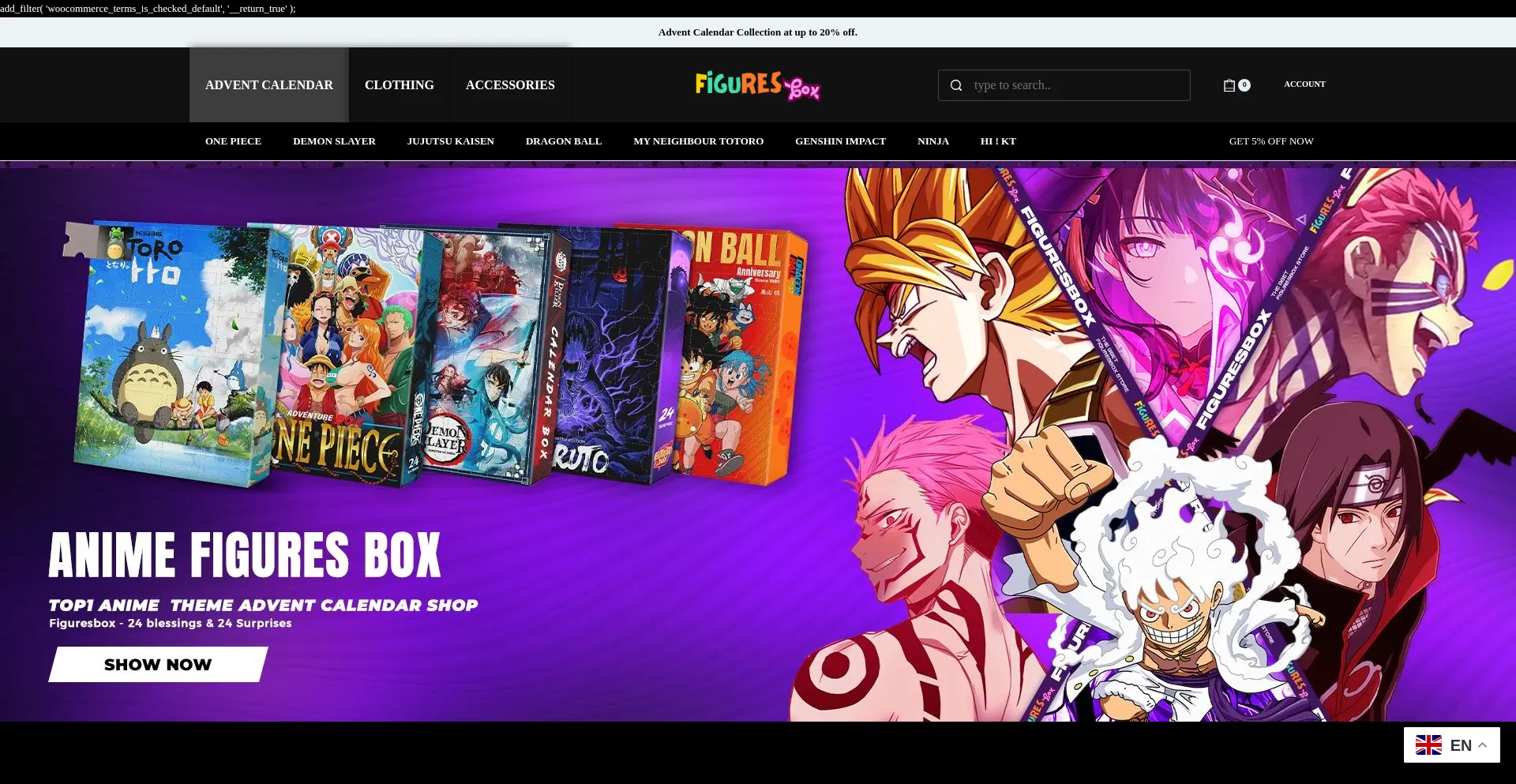1516x784 pixels.
Task: Open the Account link
Action: (1304, 84)
